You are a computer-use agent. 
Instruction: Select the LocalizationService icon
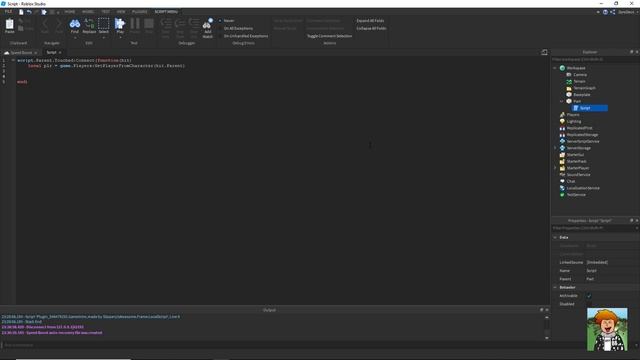(x=562, y=188)
